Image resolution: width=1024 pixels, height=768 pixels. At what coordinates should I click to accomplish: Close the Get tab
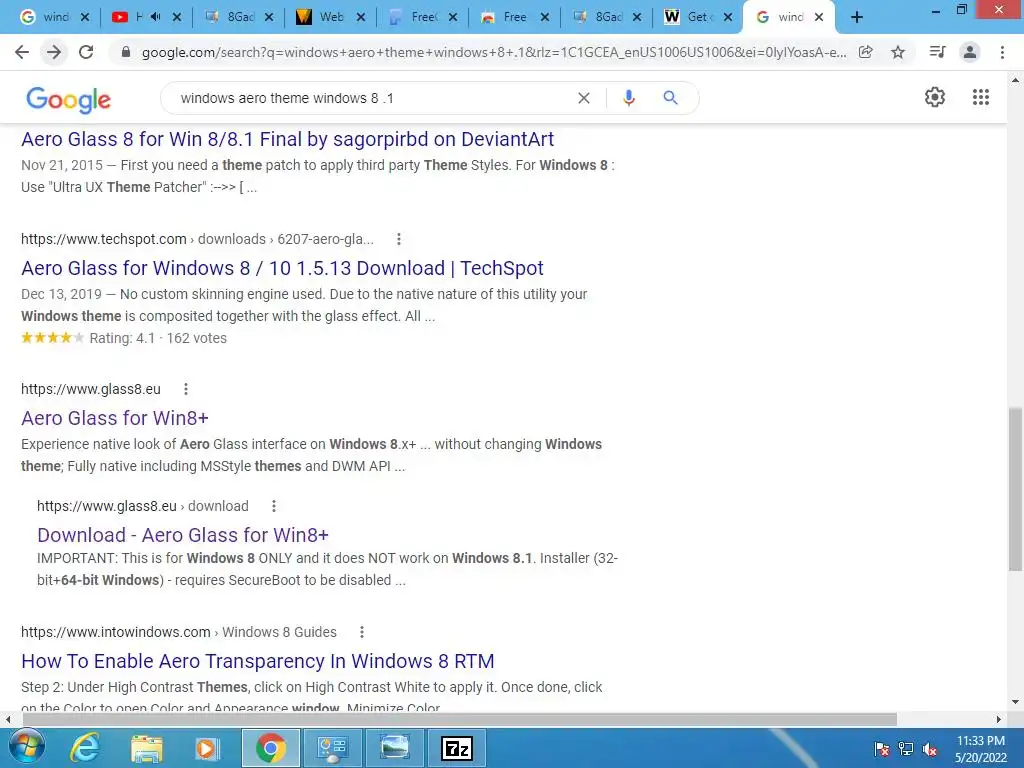(x=728, y=17)
